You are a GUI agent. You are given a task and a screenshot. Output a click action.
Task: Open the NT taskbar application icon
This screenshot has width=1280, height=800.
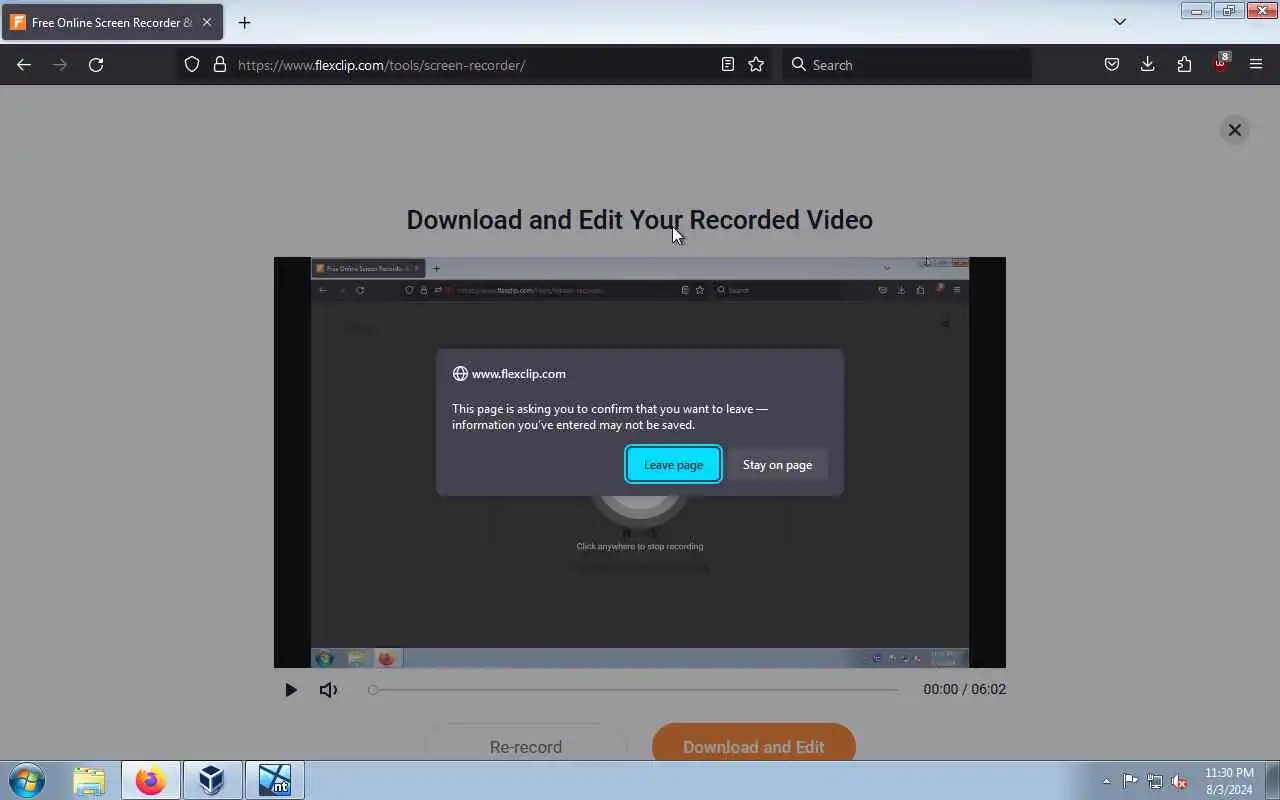(x=274, y=780)
